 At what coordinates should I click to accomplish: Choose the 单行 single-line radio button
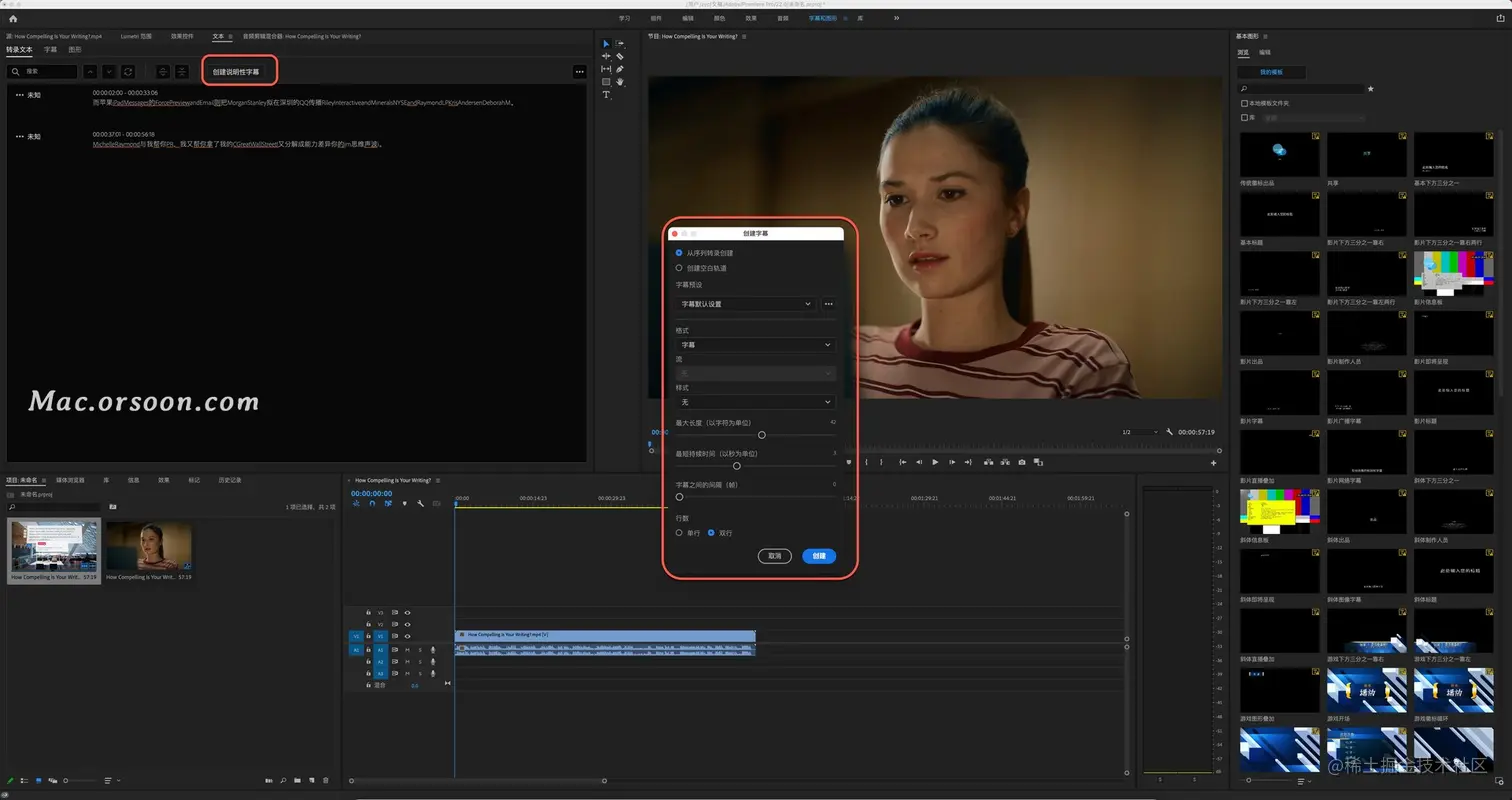click(x=679, y=533)
